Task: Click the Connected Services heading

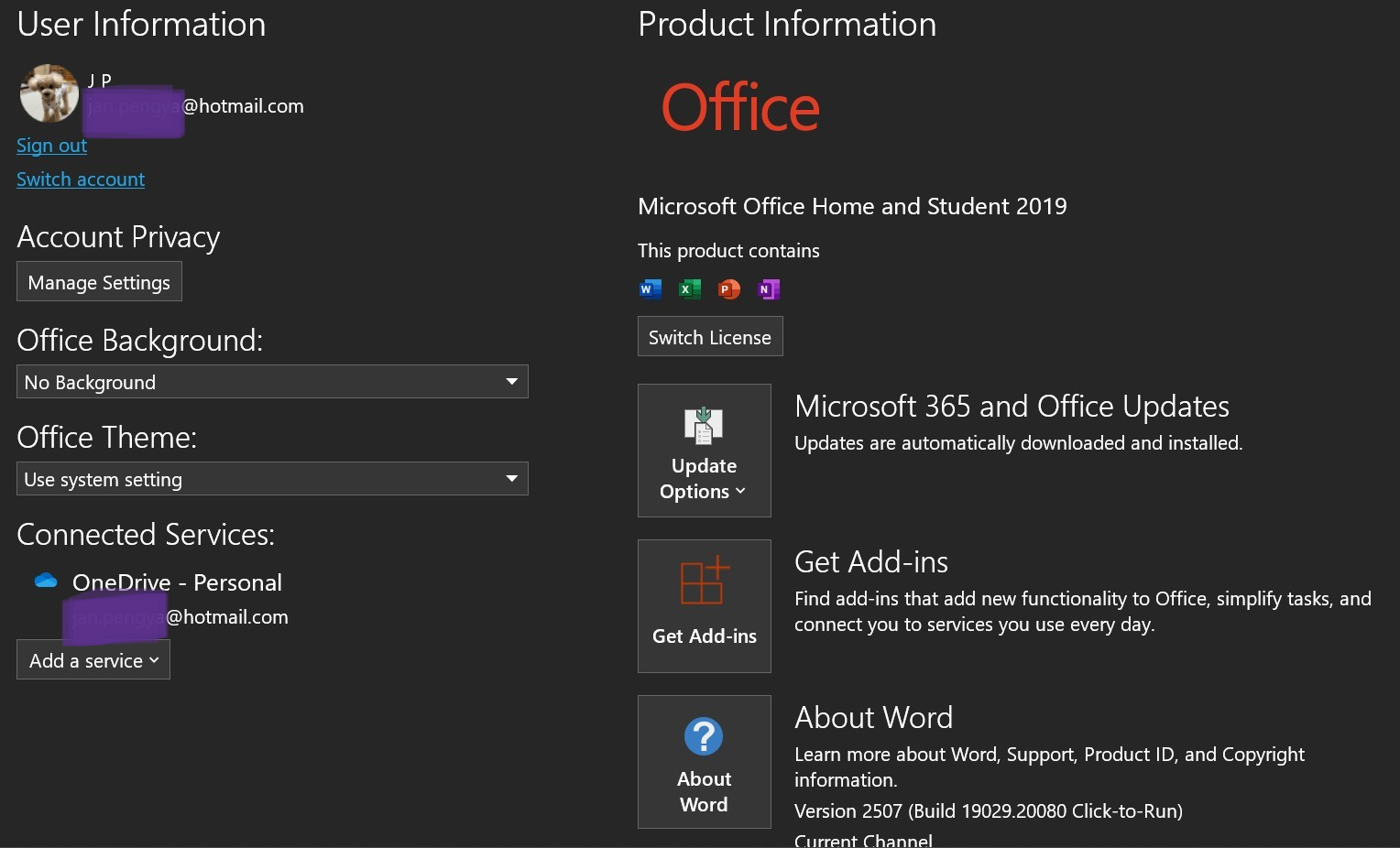Action: (x=146, y=534)
